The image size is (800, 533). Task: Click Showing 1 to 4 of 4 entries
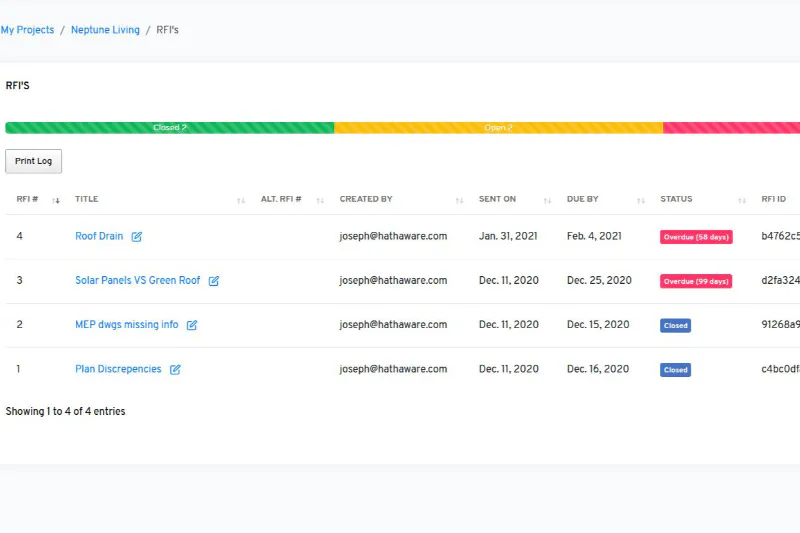coord(65,412)
